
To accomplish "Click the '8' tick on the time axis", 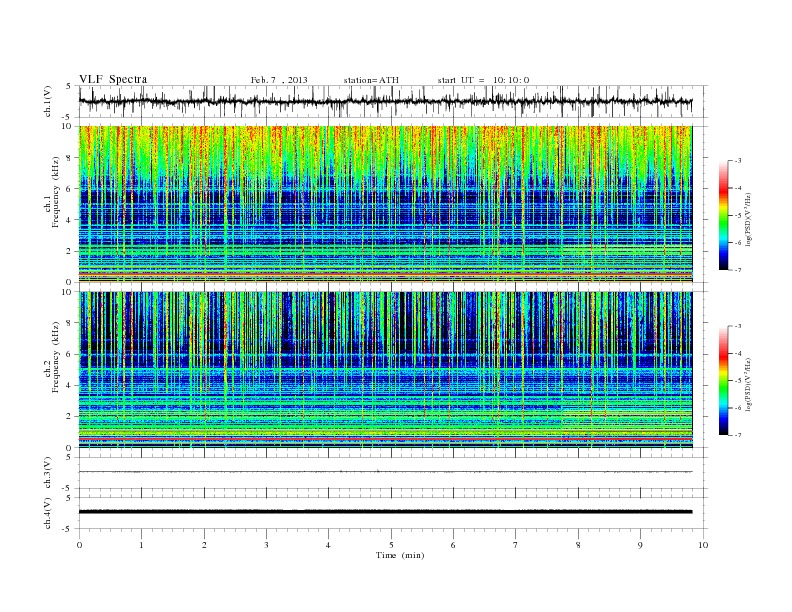I will click(x=578, y=545).
